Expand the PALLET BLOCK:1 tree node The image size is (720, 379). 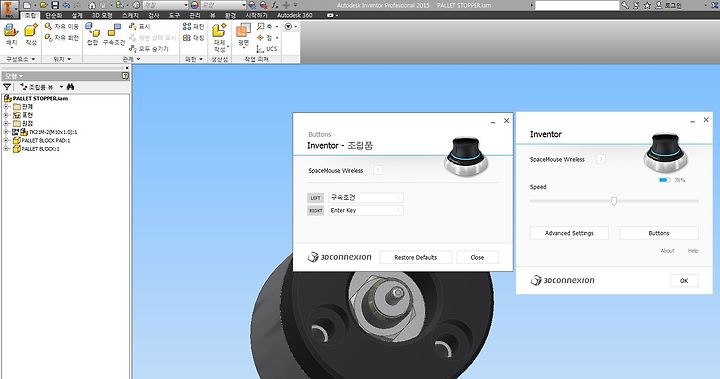pyautogui.click(x=6, y=149)
